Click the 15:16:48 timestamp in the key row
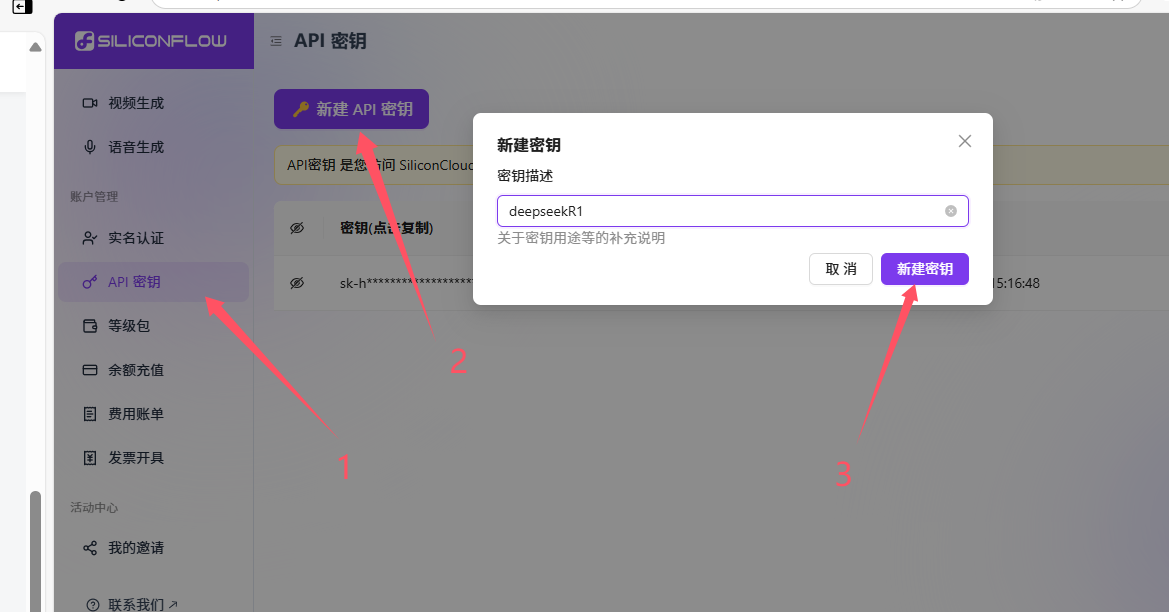 click(x=1017, y=283)
